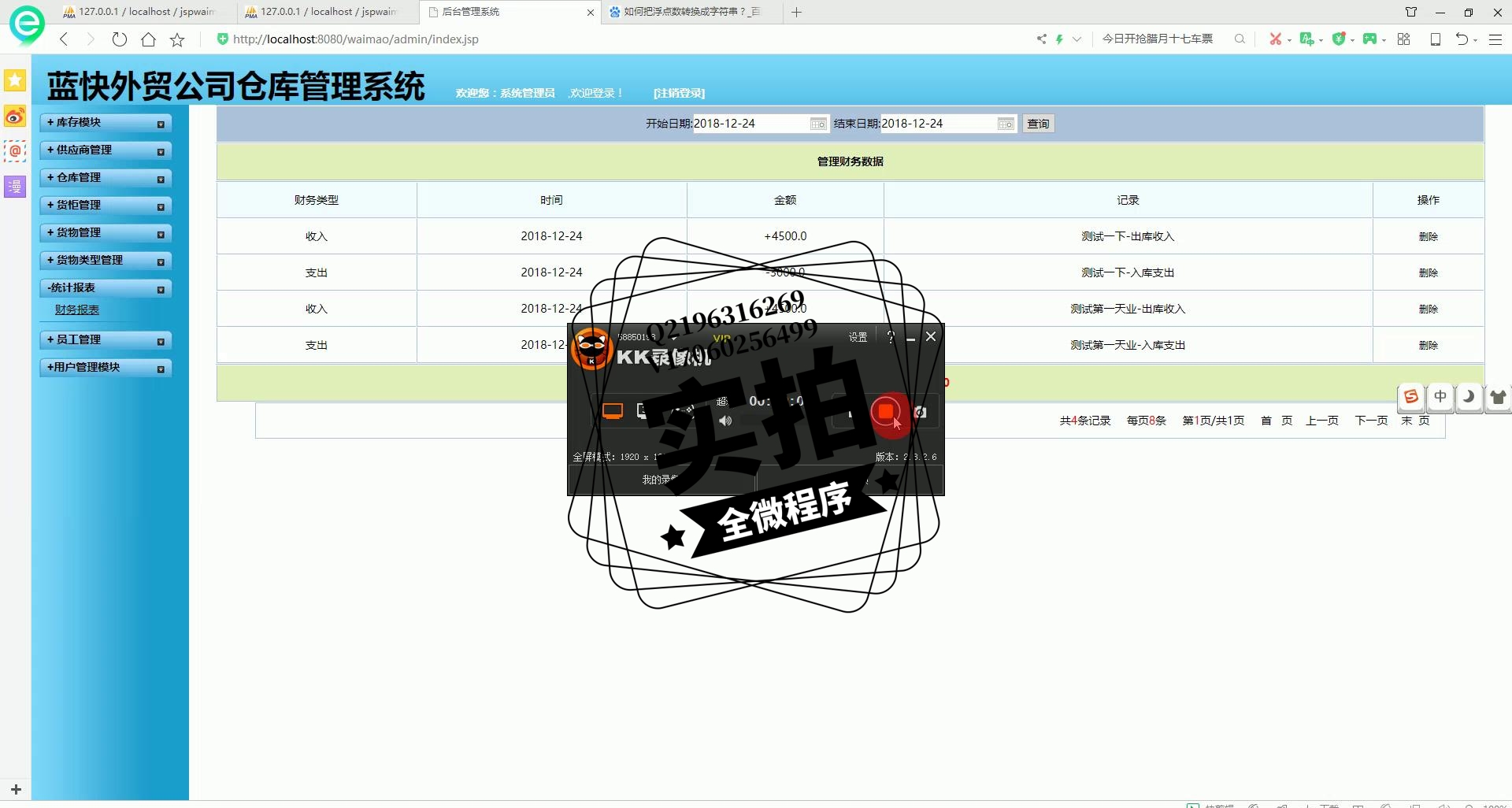Click 开始日期 date input field

tap(760, 124)
